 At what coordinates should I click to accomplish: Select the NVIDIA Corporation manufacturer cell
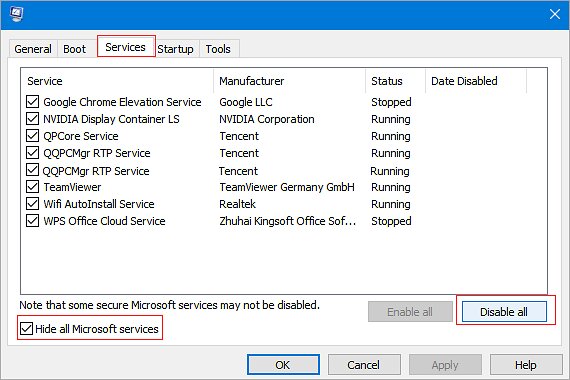267,119
